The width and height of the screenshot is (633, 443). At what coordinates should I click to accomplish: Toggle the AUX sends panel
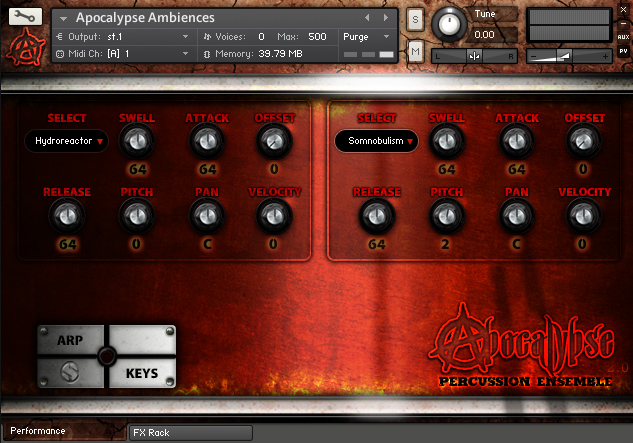[x=623, y=37]
